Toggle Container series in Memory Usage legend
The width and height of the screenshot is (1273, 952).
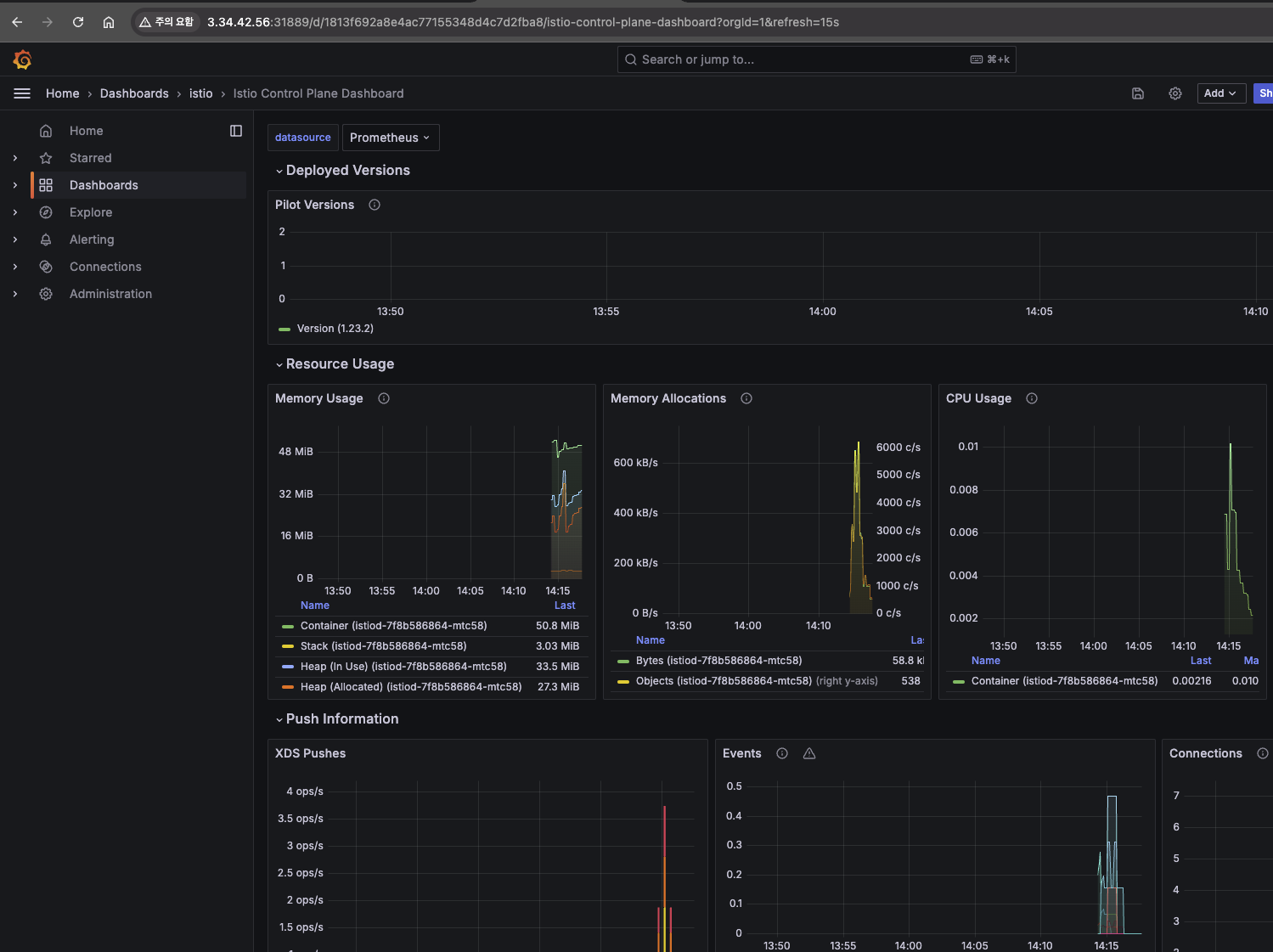pyautogui.click(x=394, y=626)
